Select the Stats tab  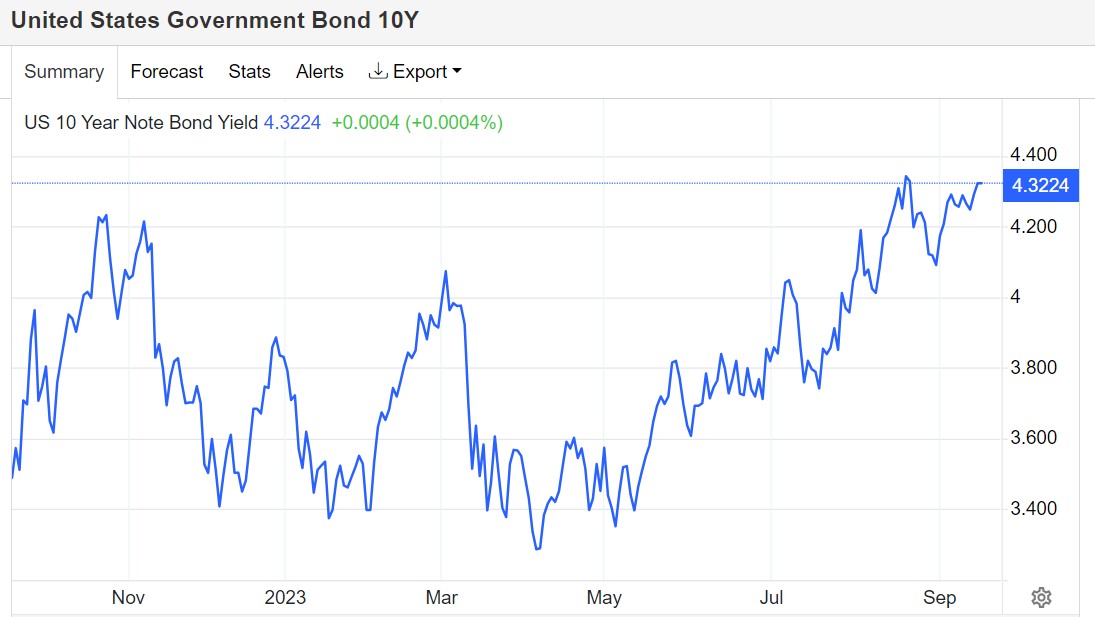coord(249,72)
